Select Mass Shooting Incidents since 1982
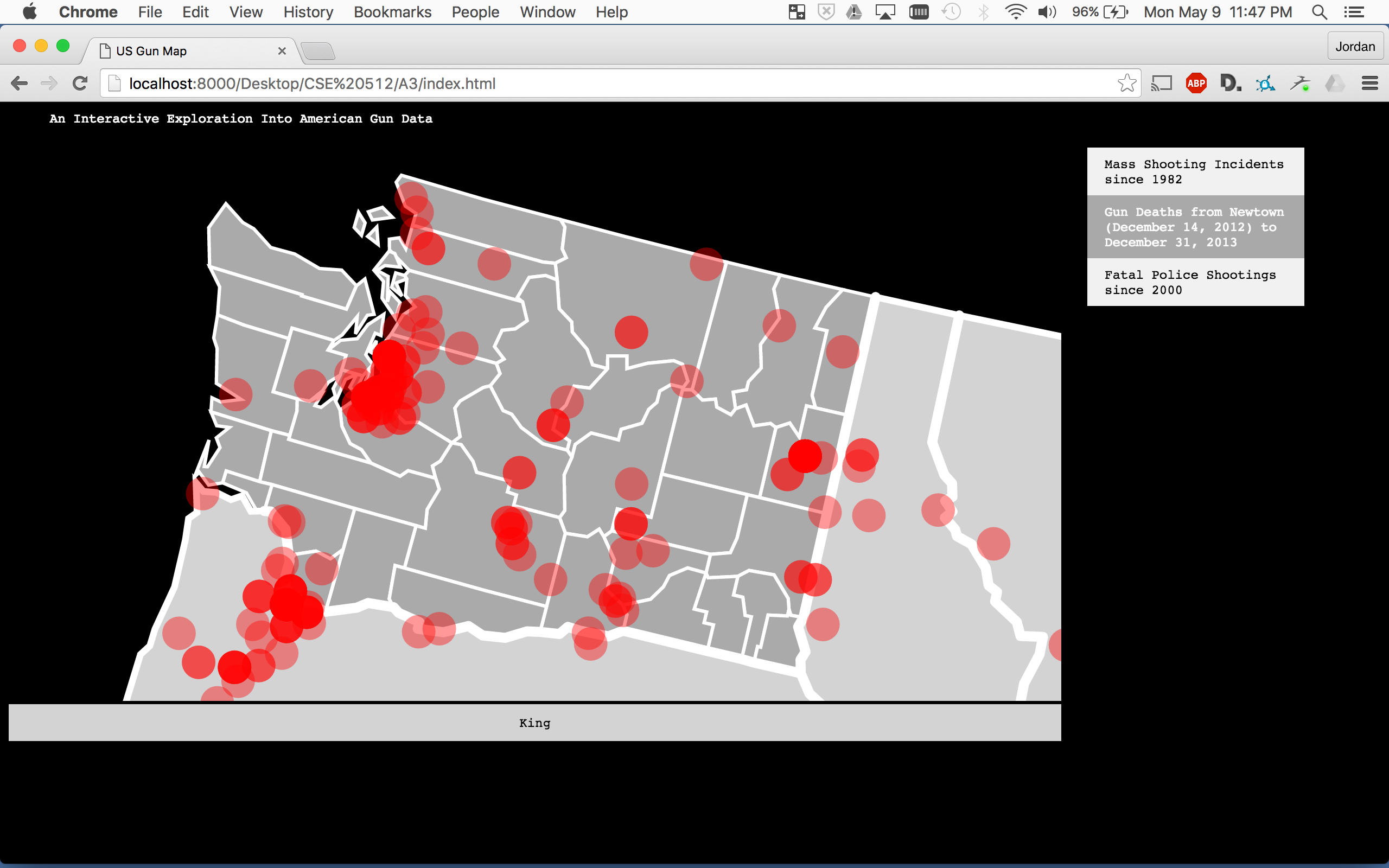The image size is (1389, 868). (1195, 171)
